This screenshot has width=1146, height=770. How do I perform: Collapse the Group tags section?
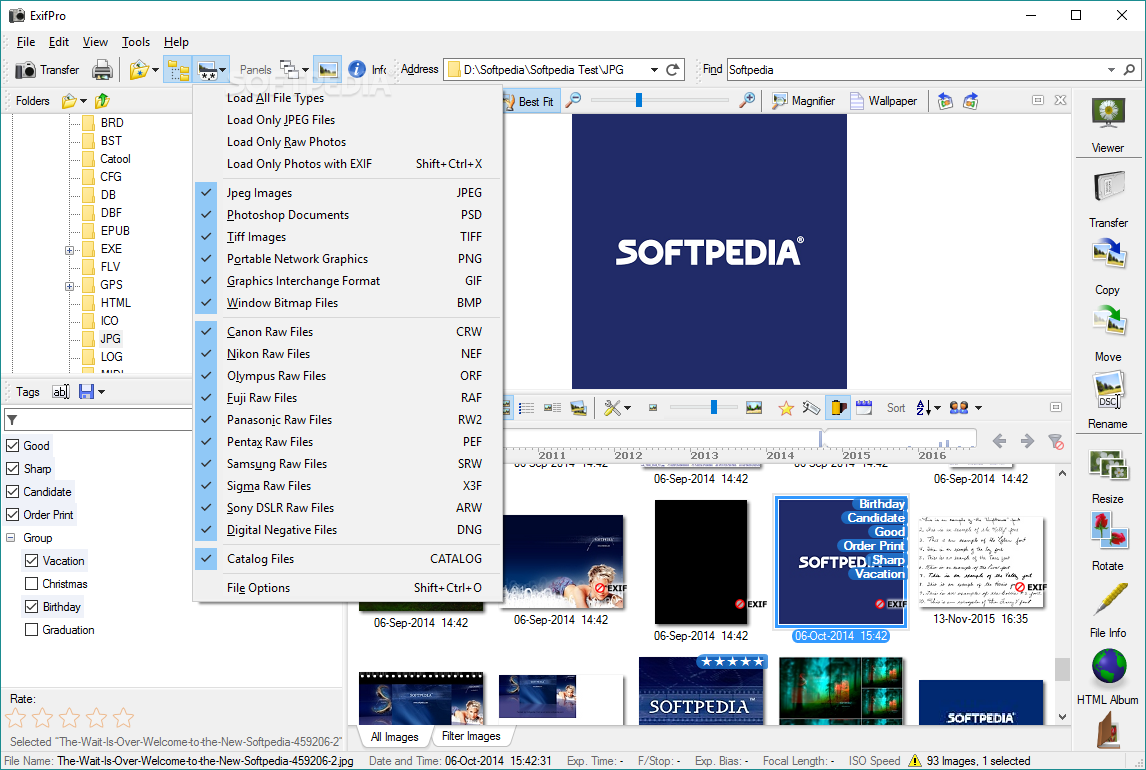[x=11, y=538]
